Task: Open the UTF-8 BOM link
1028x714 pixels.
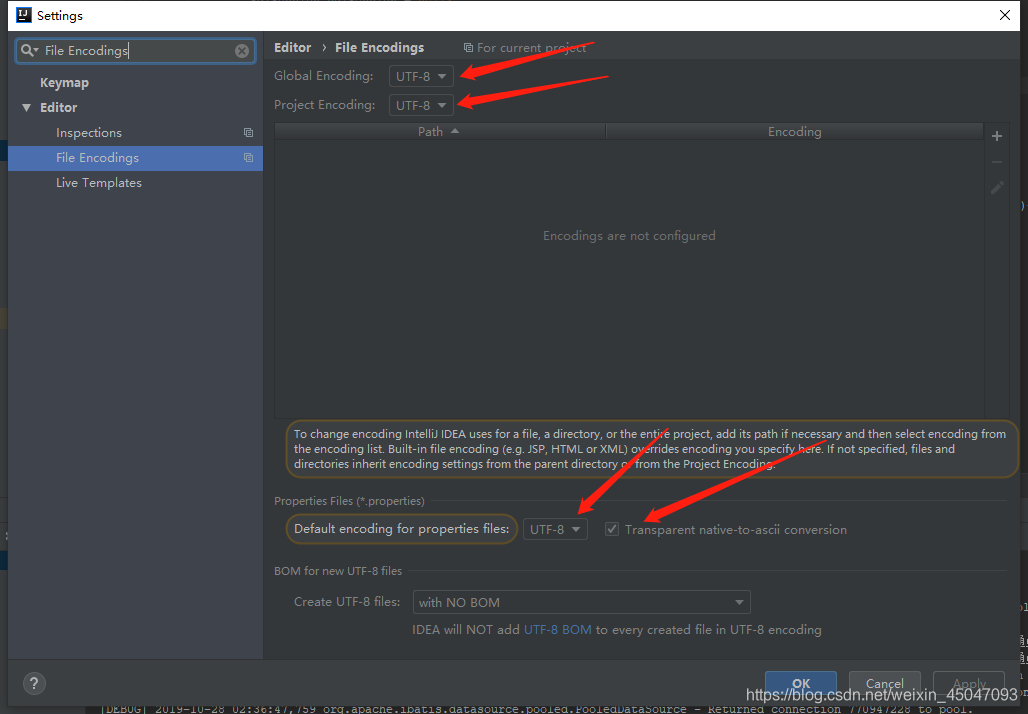Action: [557, 629]
